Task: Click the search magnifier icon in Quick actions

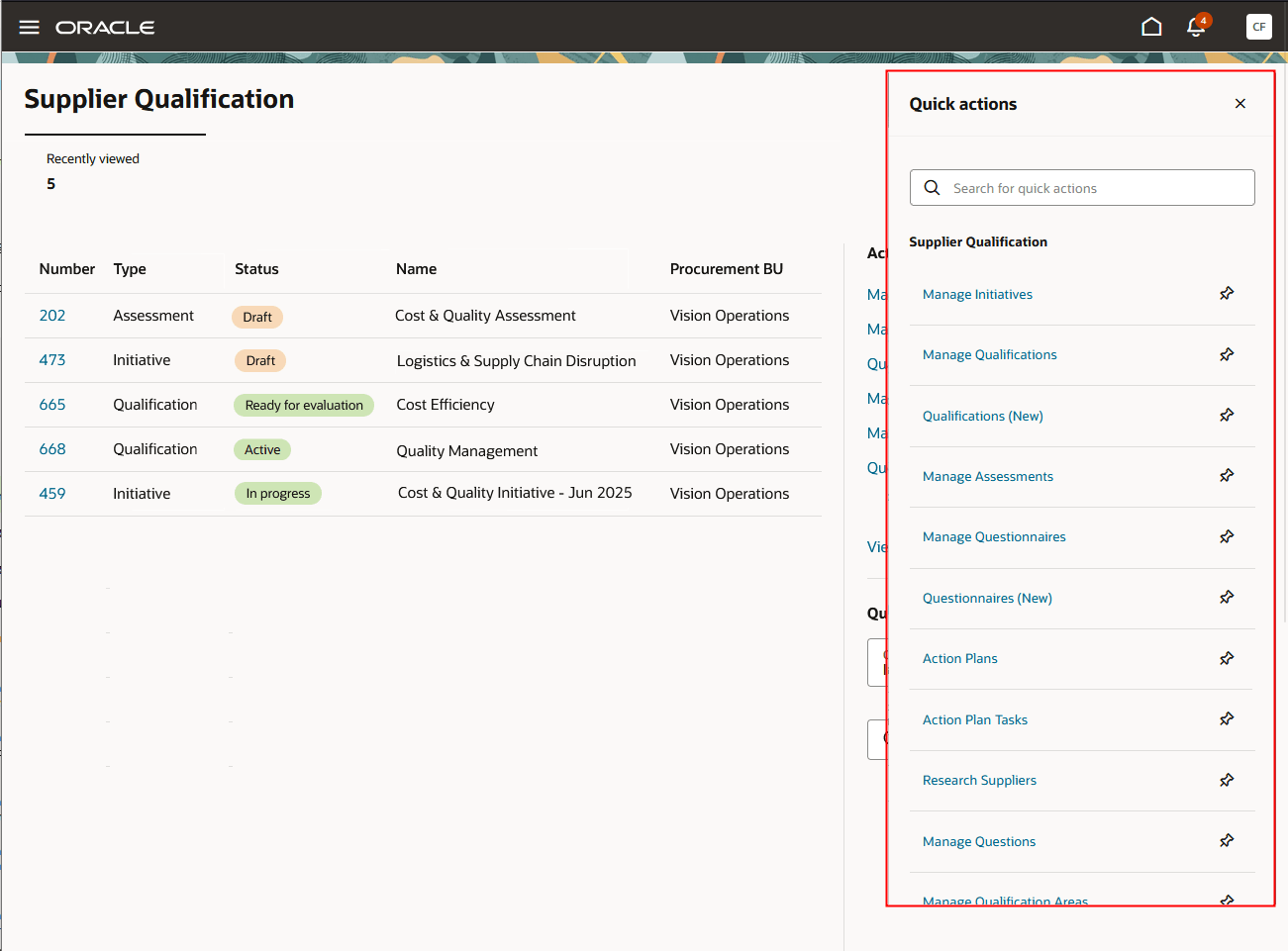Action: point(932,188)
